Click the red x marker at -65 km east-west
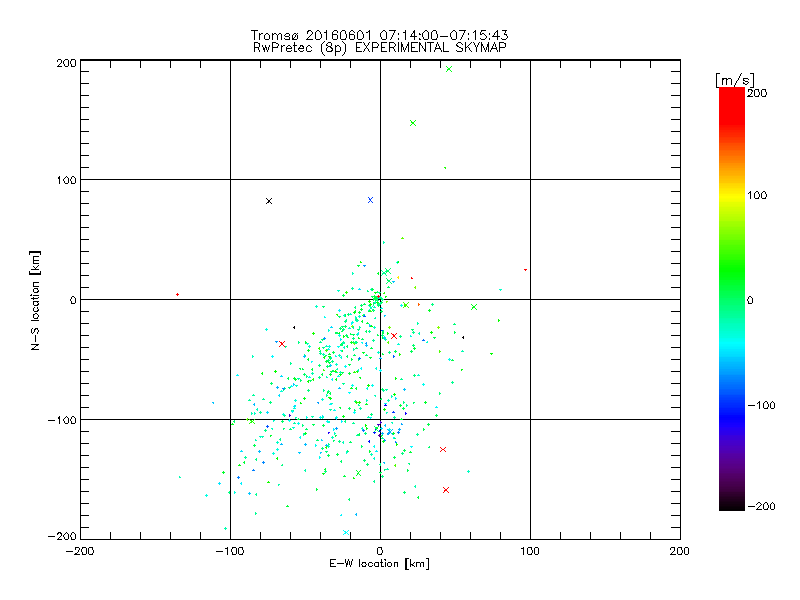 [282, 344]
